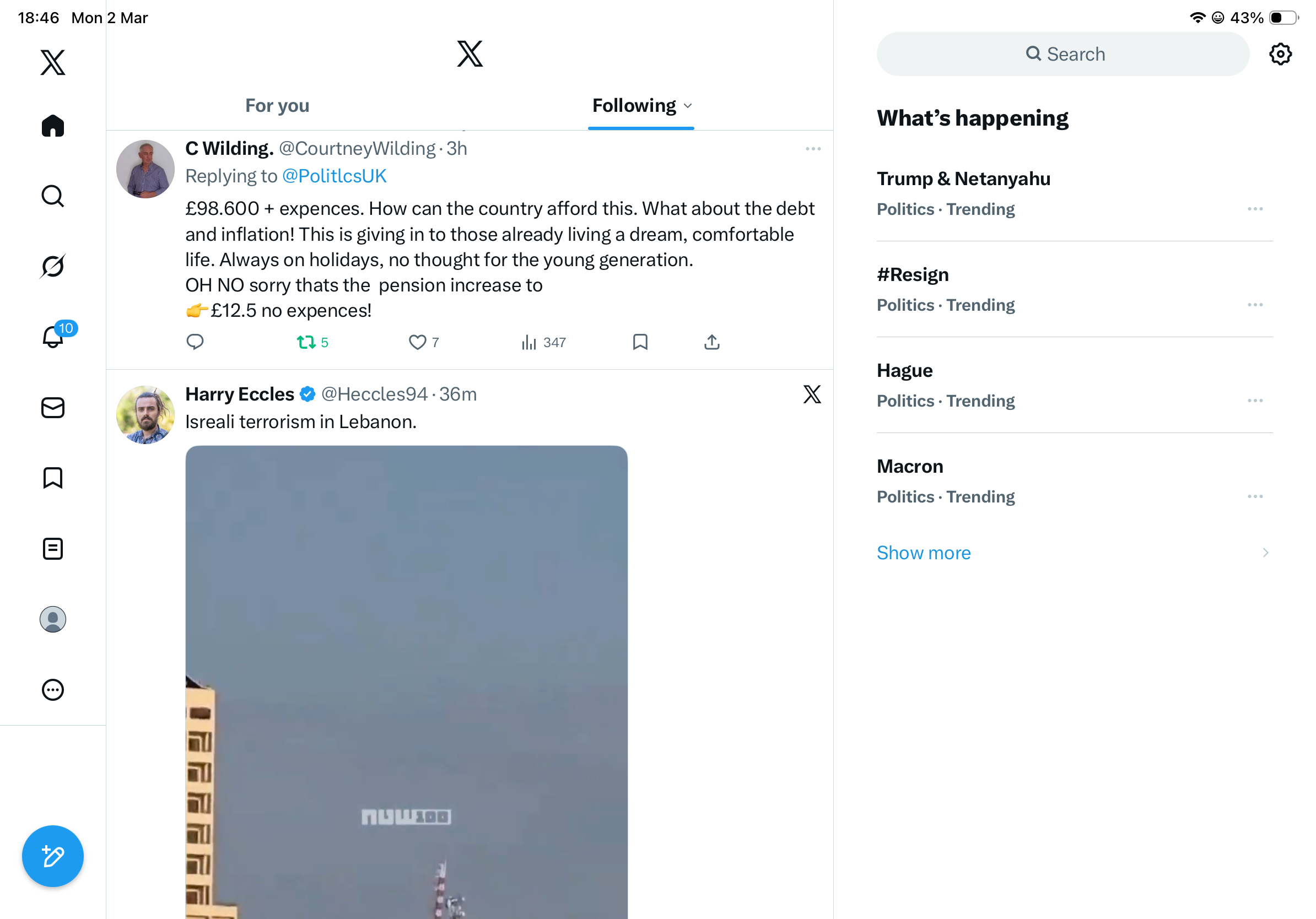
Task: Bookmark C Wilding's post
Action: tap(640, 342)
